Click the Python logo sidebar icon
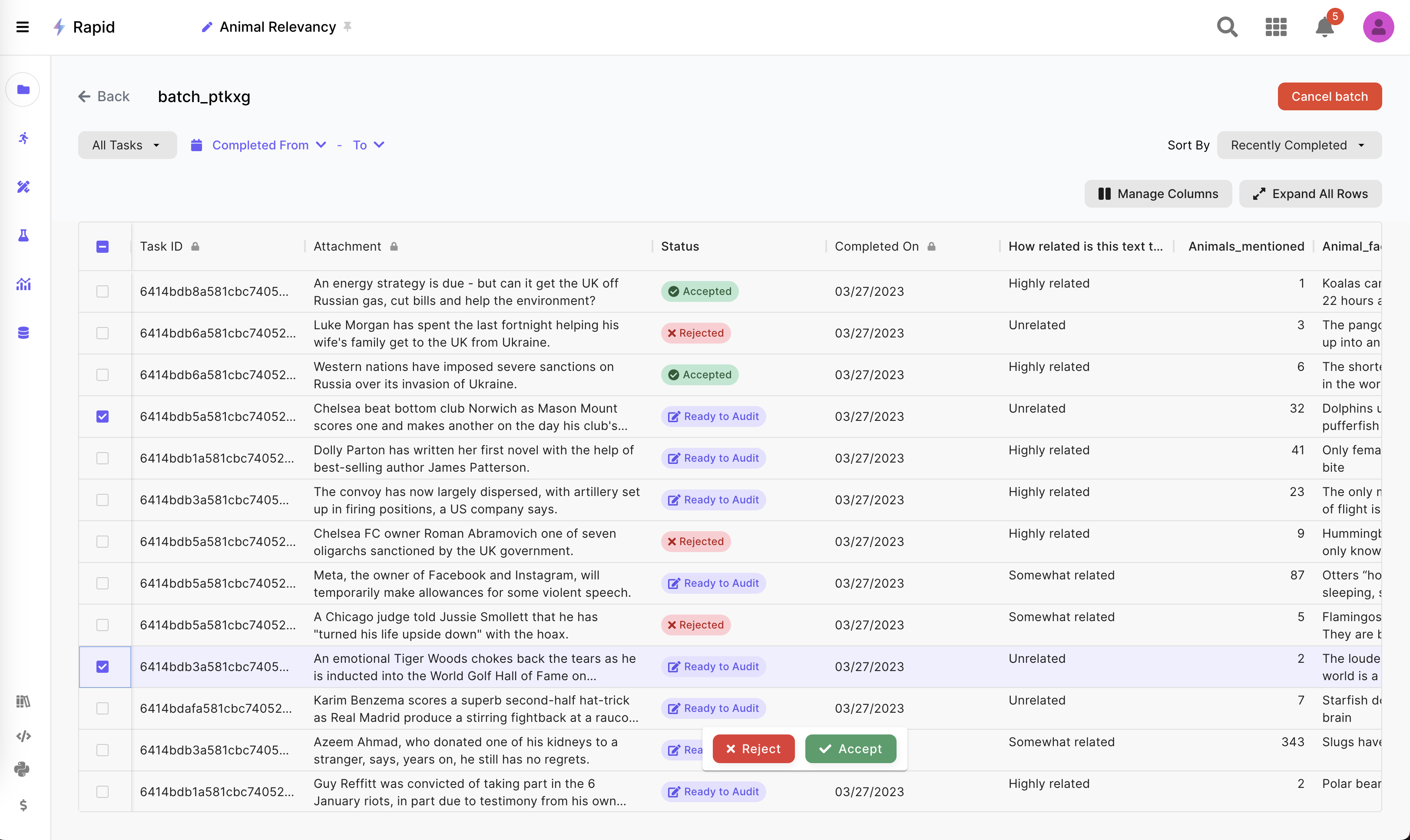1410x840 pixels. (22, 769)
